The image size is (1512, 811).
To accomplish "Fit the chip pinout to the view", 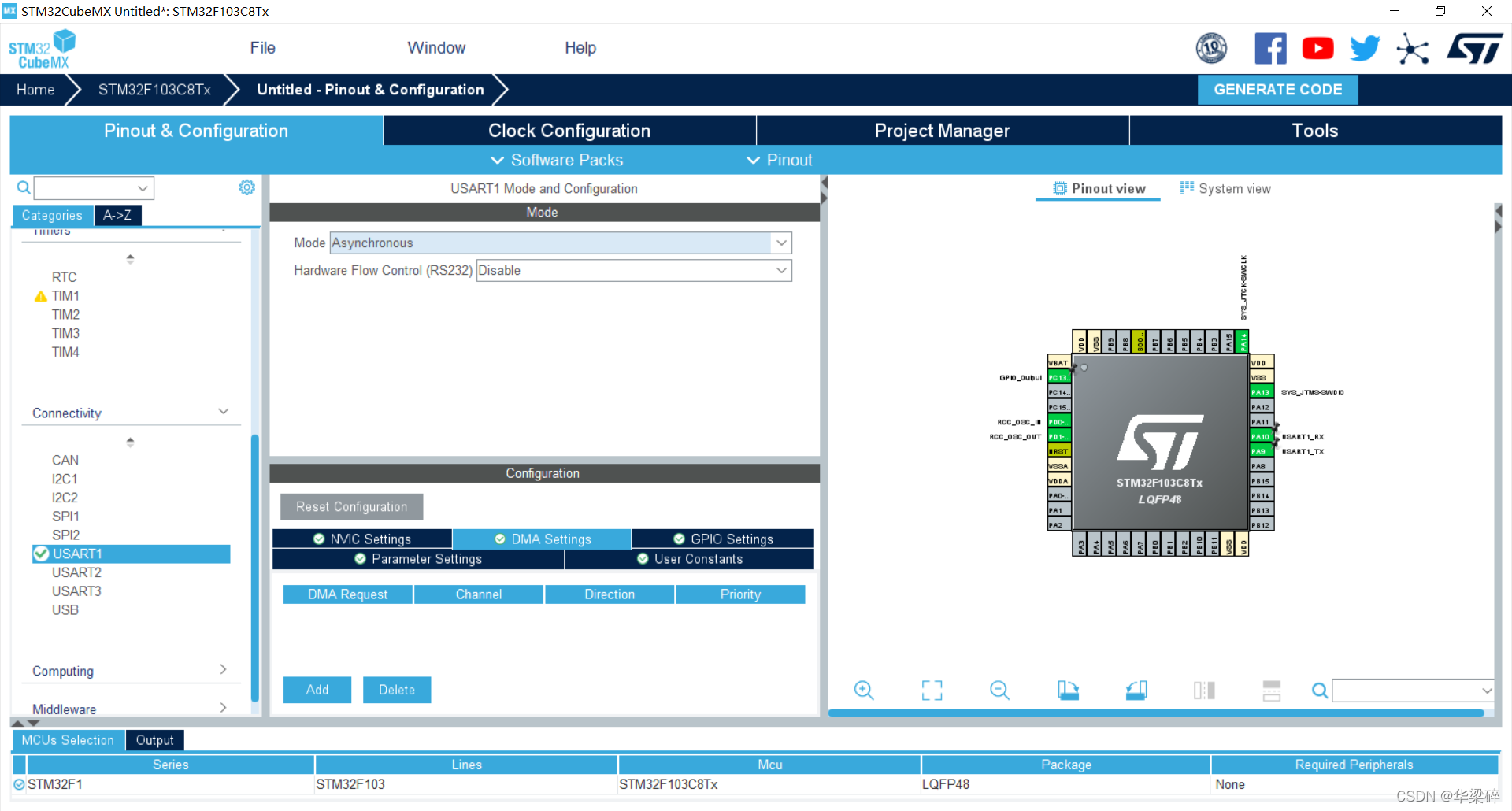I will point(932,691).
